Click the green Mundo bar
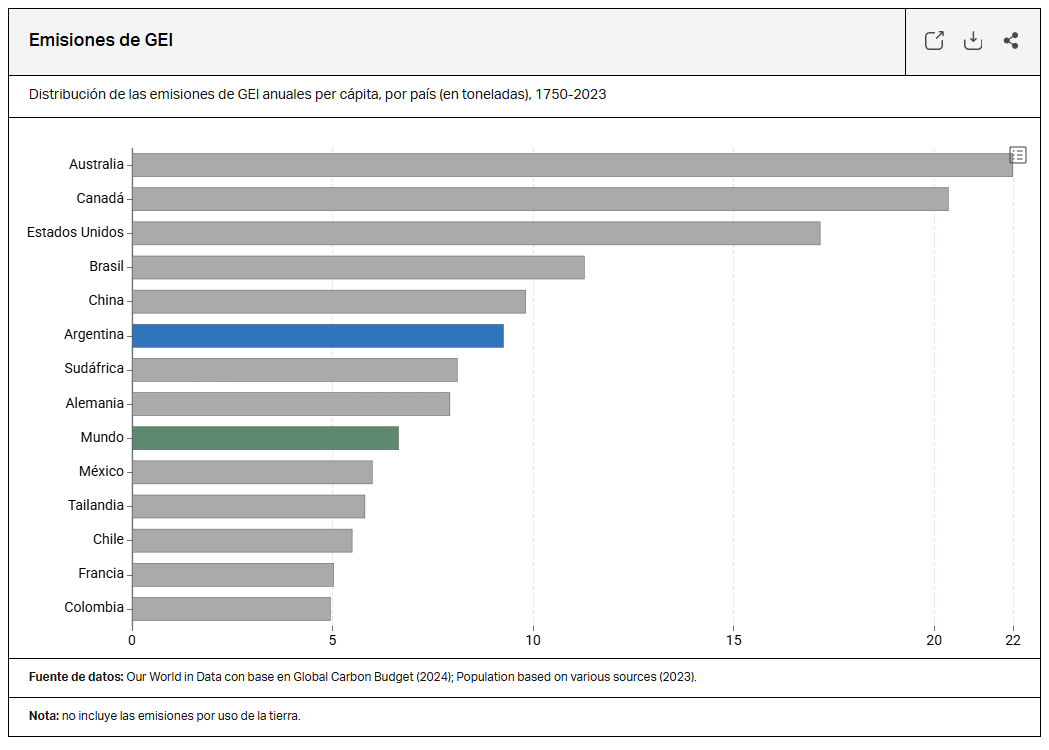 pos(265,438)
